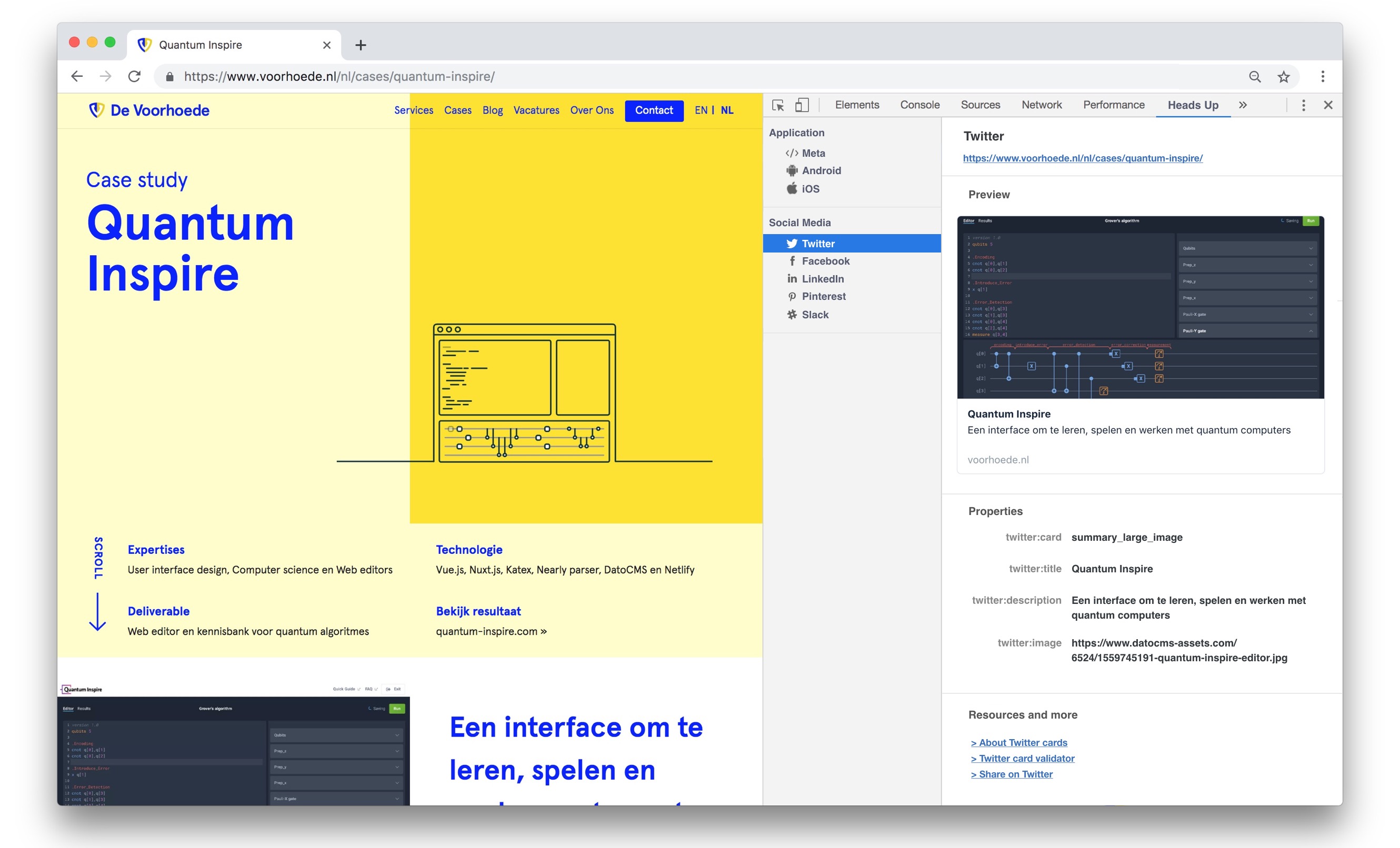Click the Technologie heading
This screenshot has width=1400, height=848.
point(469,550)
